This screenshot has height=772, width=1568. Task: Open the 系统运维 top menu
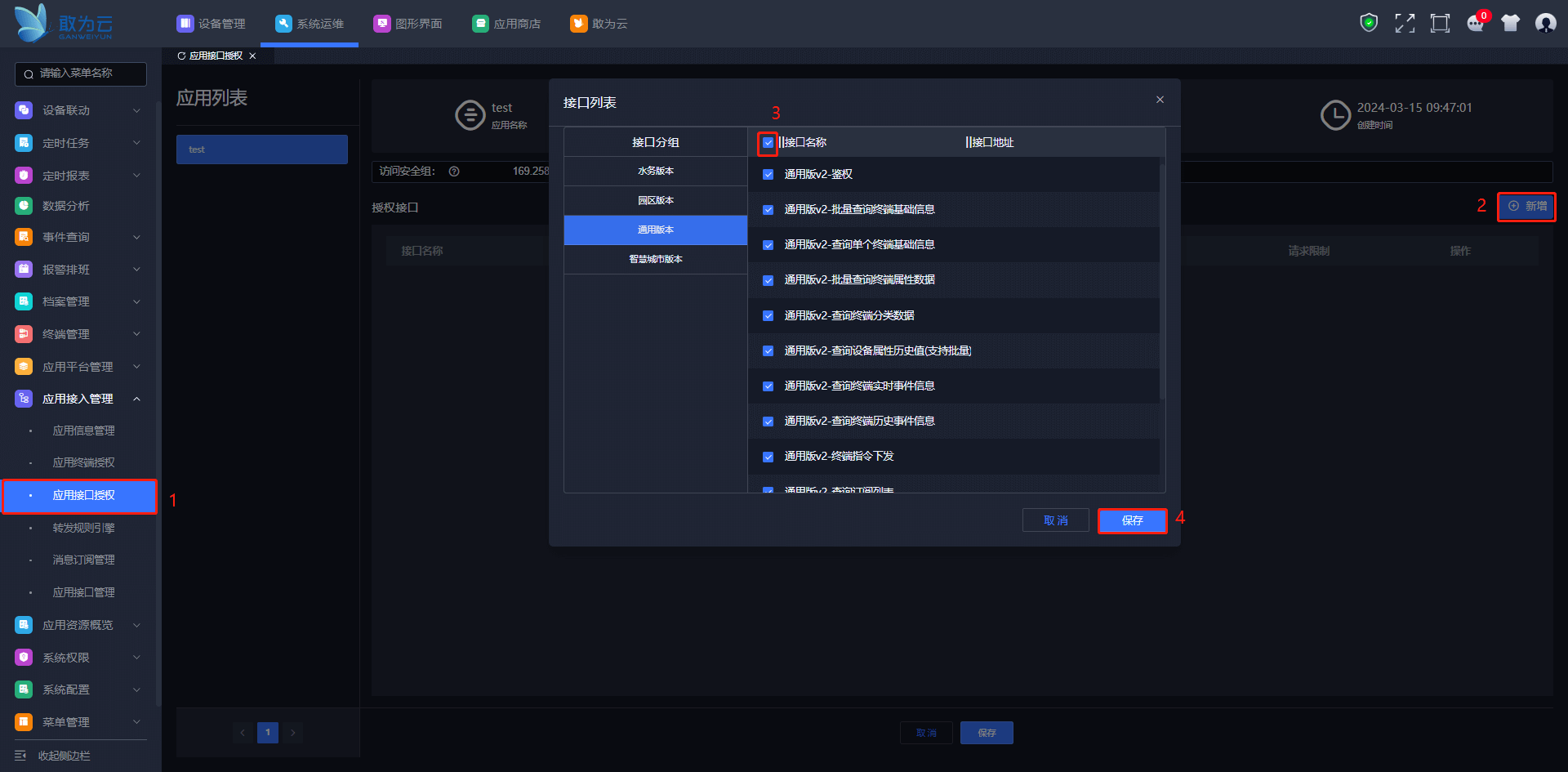click(310, 24)
